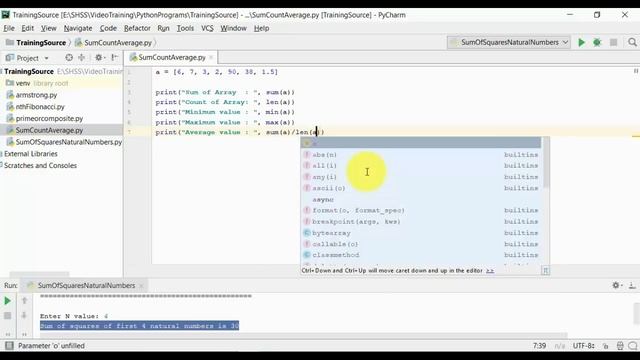The image size is (640, 360).
Task: Choose async keyword from completion list
Action: point(420,200)
